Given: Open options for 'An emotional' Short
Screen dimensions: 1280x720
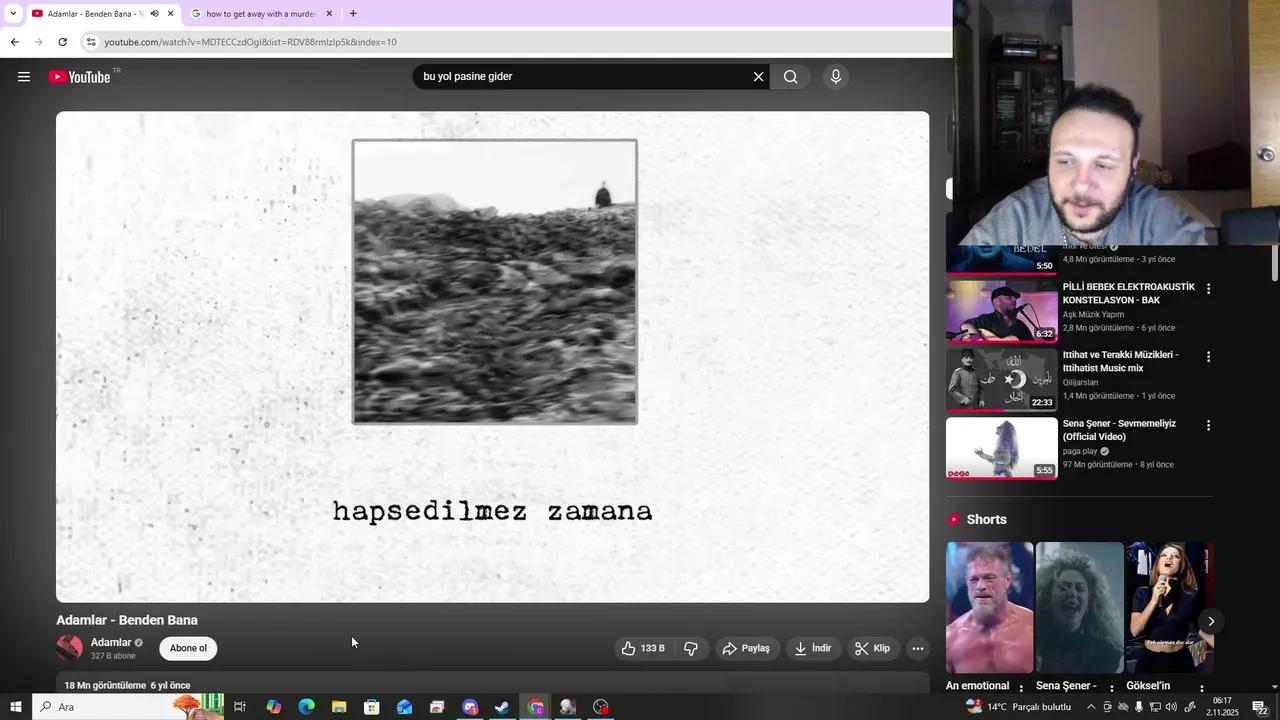Looking at the screenshot, I should click(x=1021, y=688).
